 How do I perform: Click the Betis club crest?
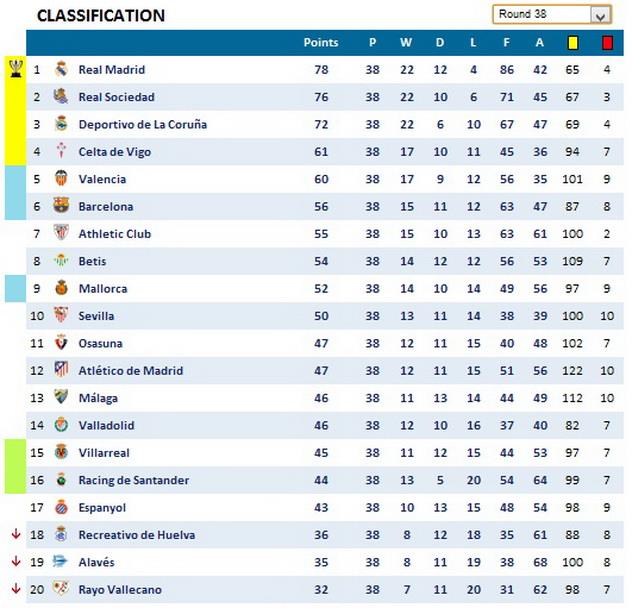click(61, 261)
